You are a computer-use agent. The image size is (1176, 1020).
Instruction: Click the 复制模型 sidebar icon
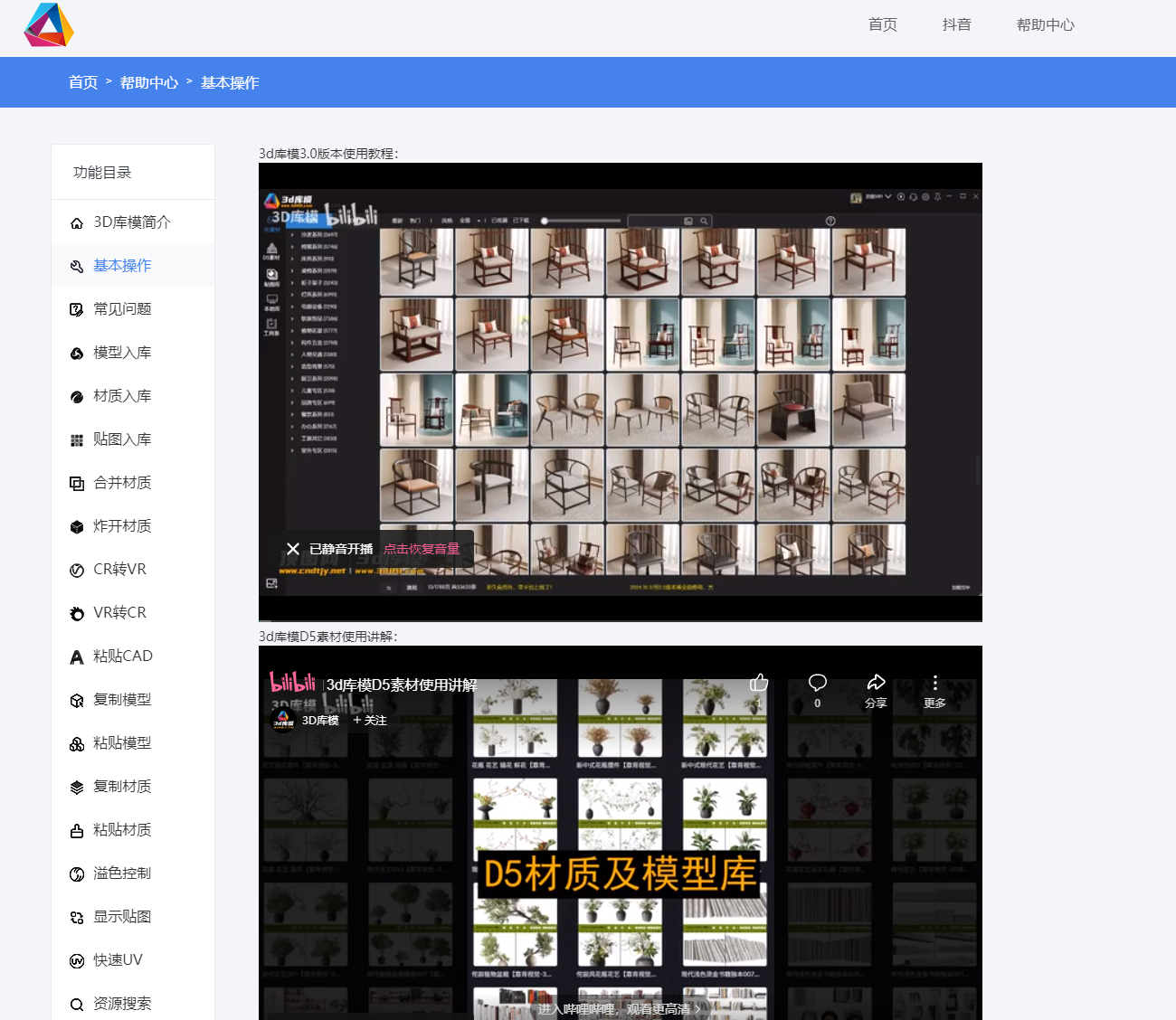[77, 700]
